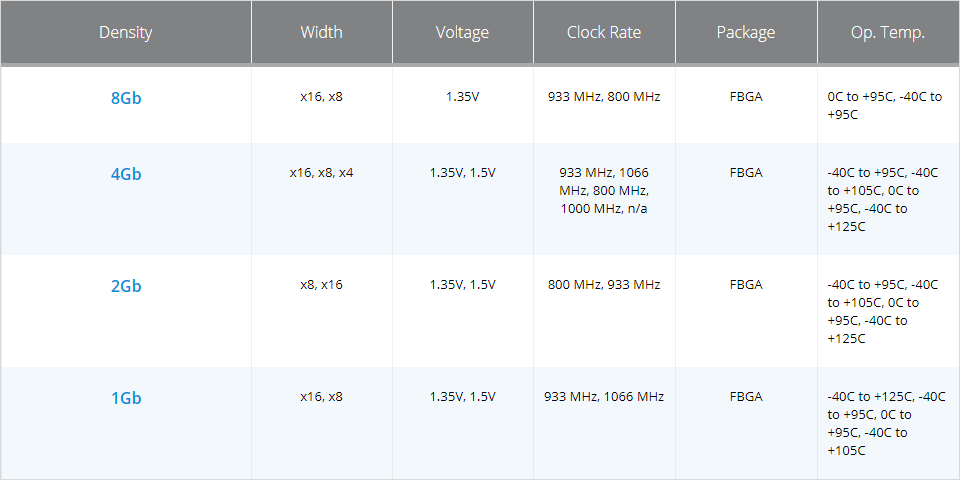Click the Op. Temp. column header

pyautogui.click(x=888, y=32)
